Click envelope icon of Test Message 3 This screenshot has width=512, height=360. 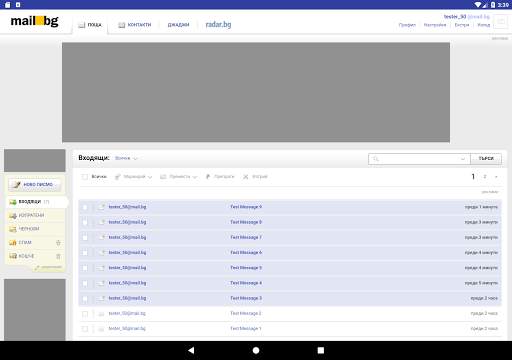coord(101,298)
